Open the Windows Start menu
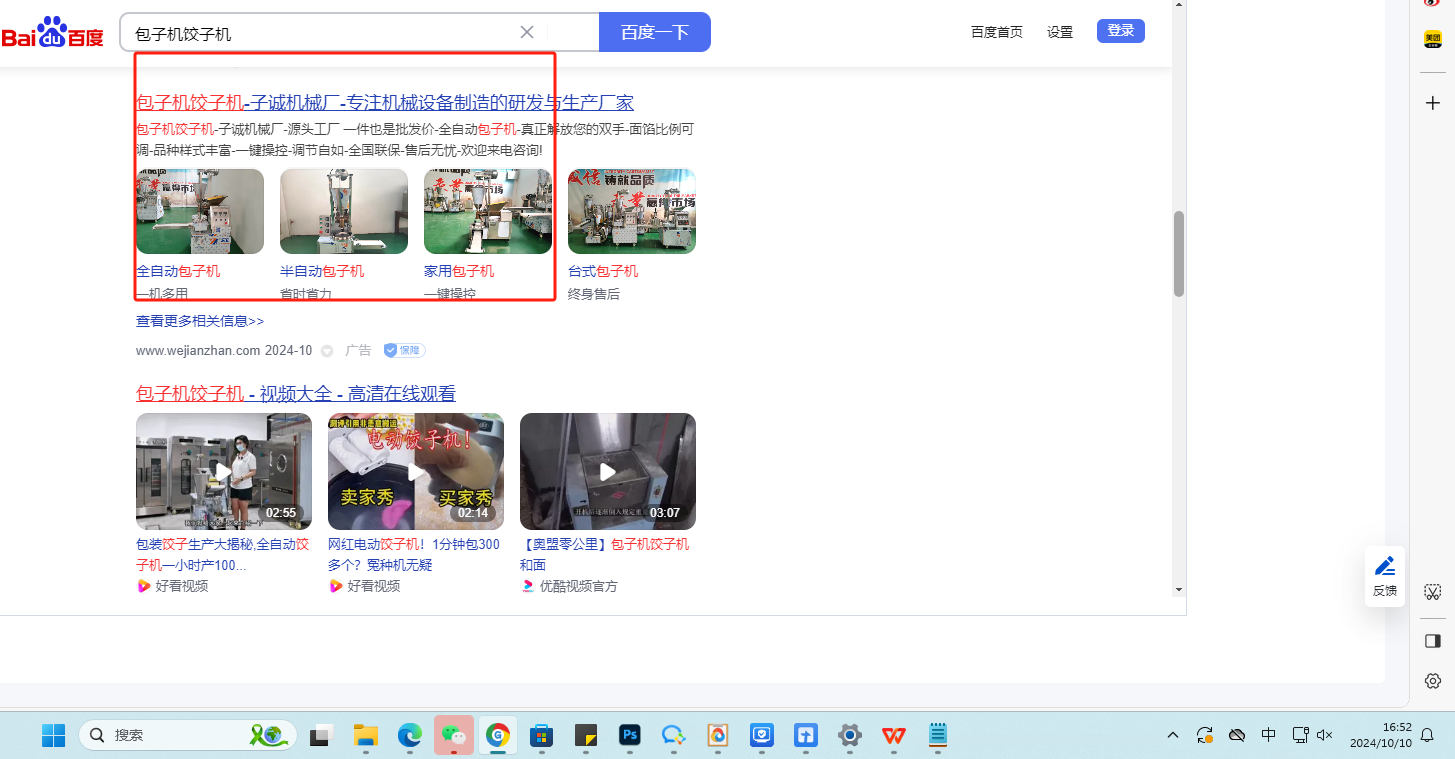Image resolution: width=1455 pixels, height=759 pixels. (x=53, y=735)
